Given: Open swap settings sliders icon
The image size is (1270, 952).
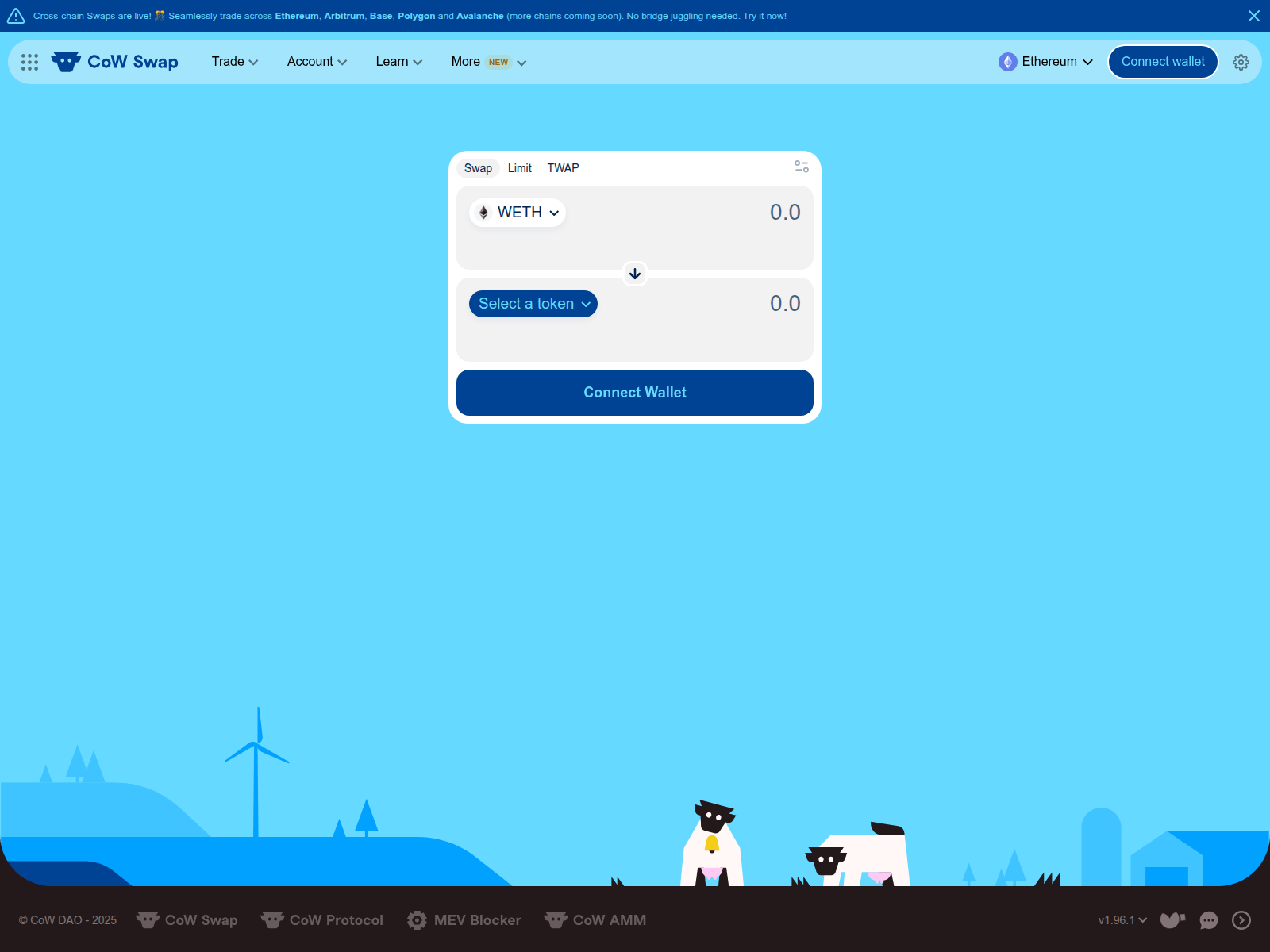Looking at the screenshot, I should click(x=802, y=167).
